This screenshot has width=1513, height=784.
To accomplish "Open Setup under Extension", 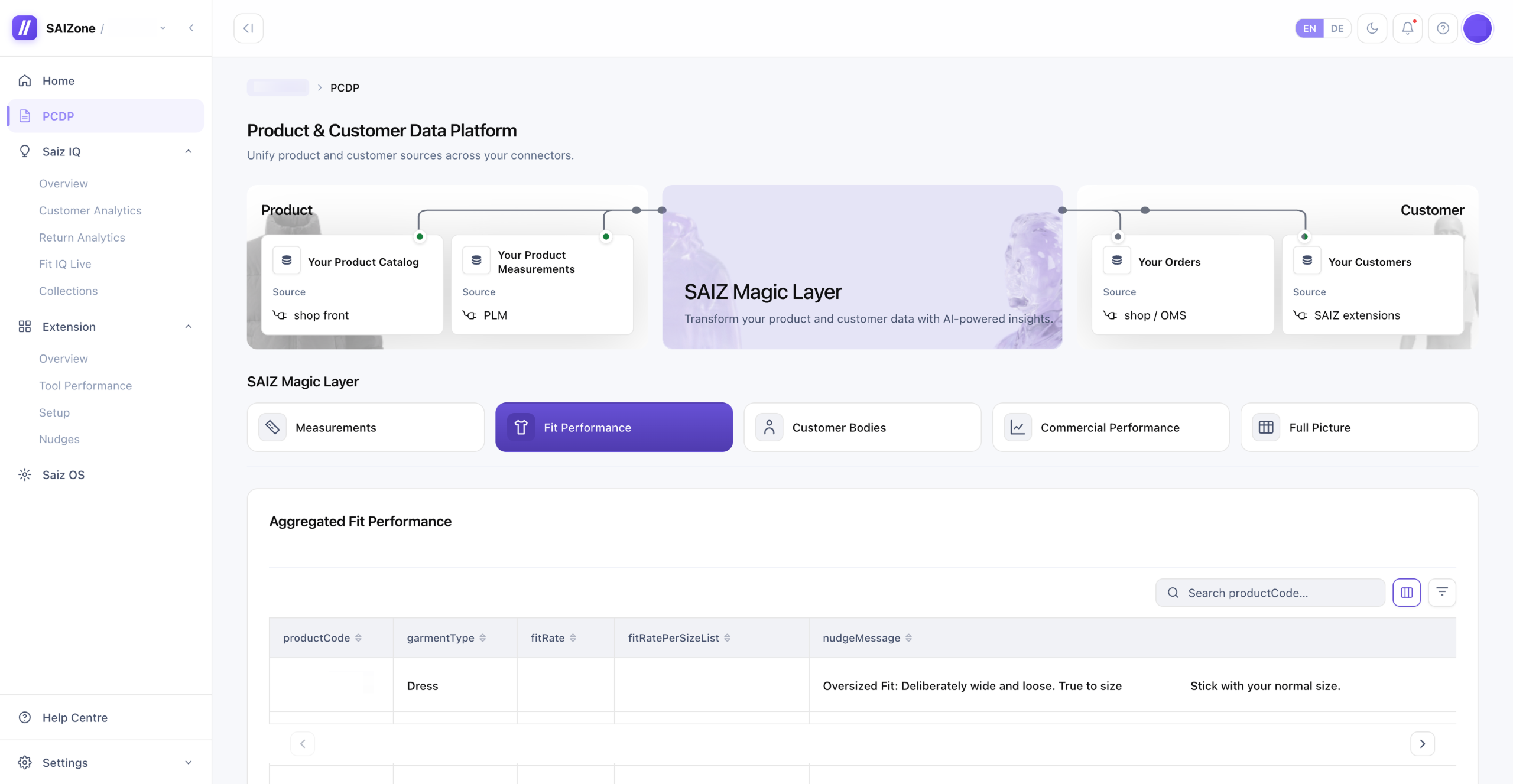I will (54, 412).
